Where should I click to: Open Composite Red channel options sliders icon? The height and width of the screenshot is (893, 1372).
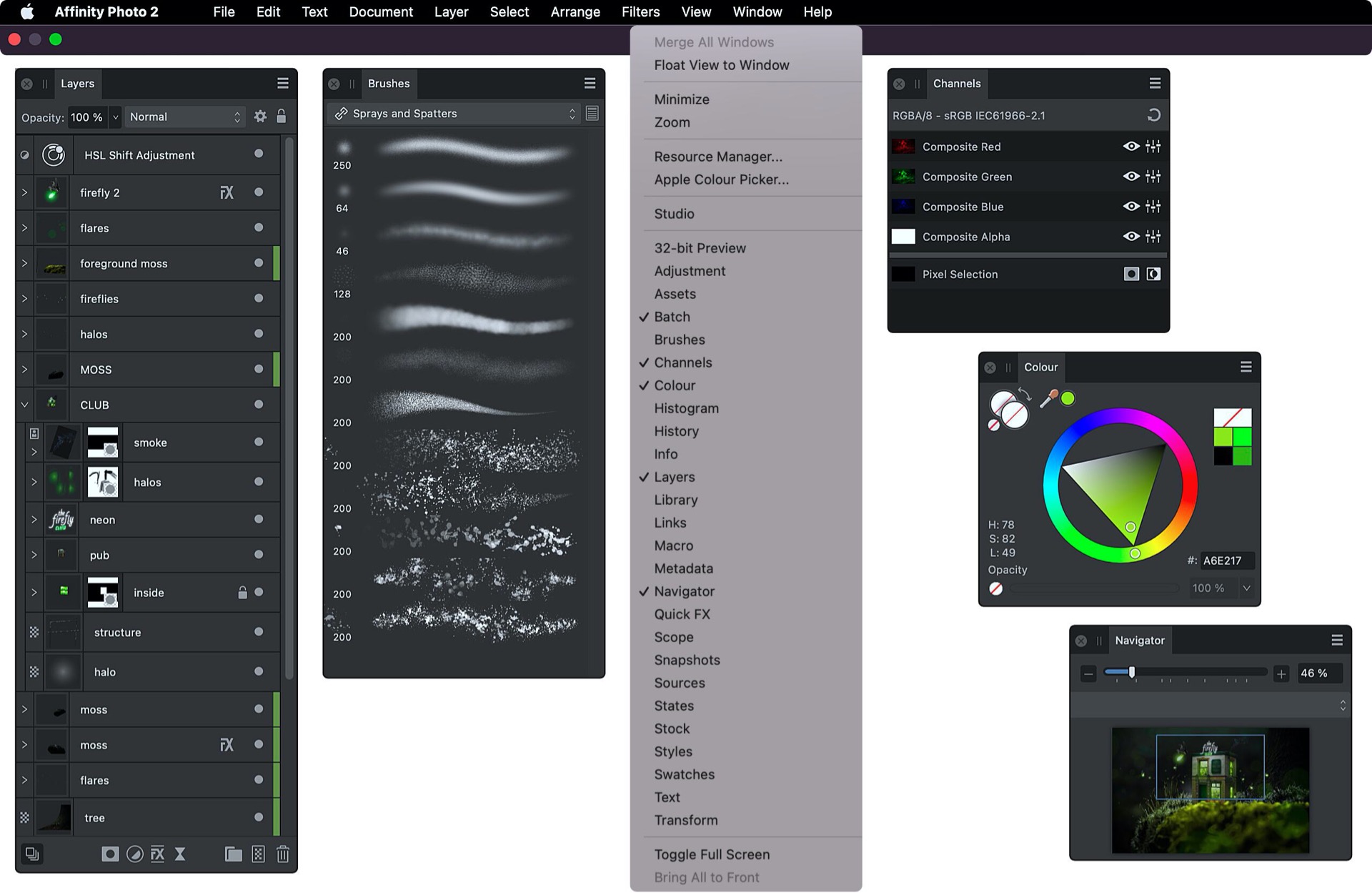[1153, 147]
